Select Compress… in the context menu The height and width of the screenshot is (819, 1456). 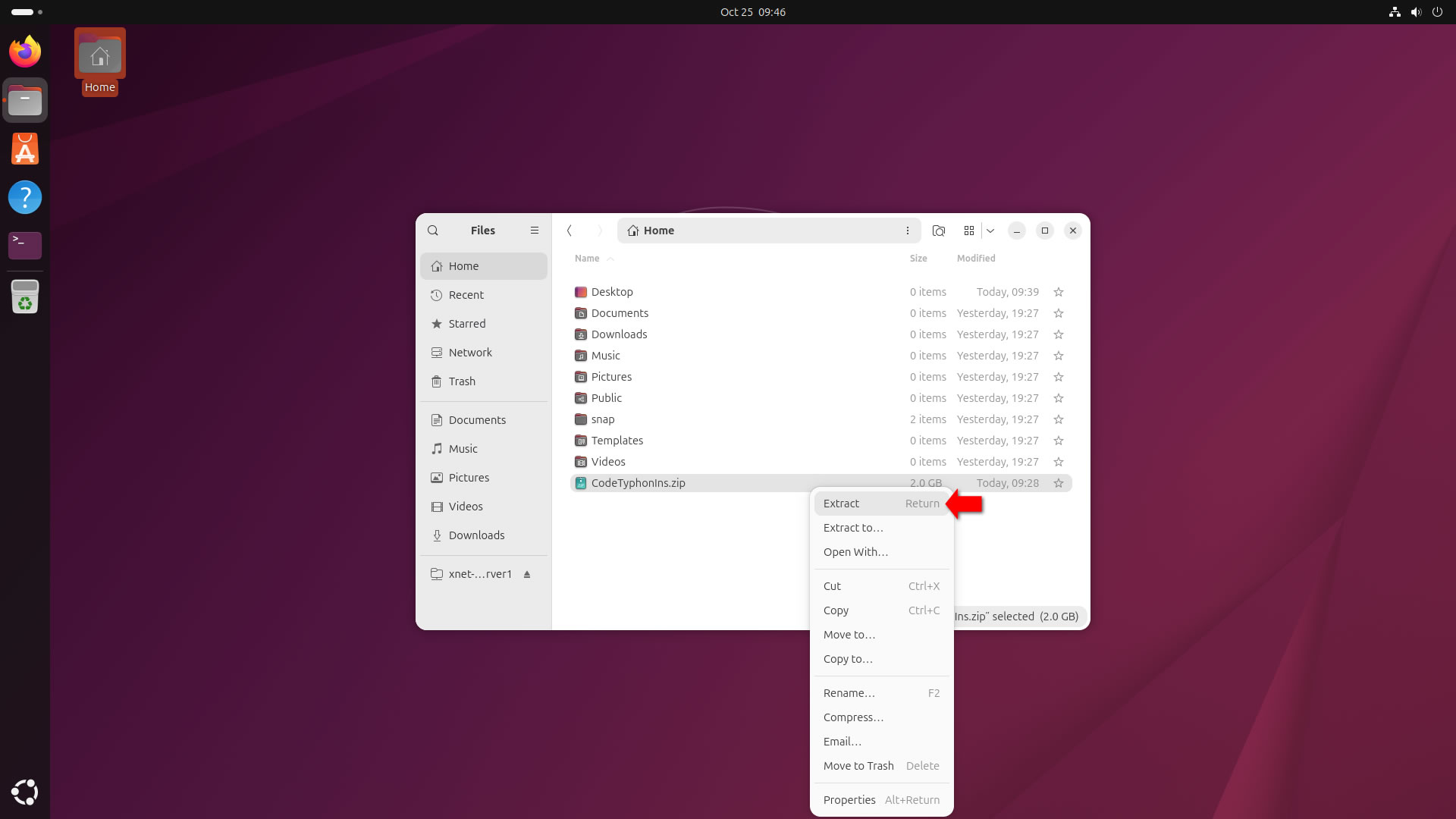click(853, 717)
